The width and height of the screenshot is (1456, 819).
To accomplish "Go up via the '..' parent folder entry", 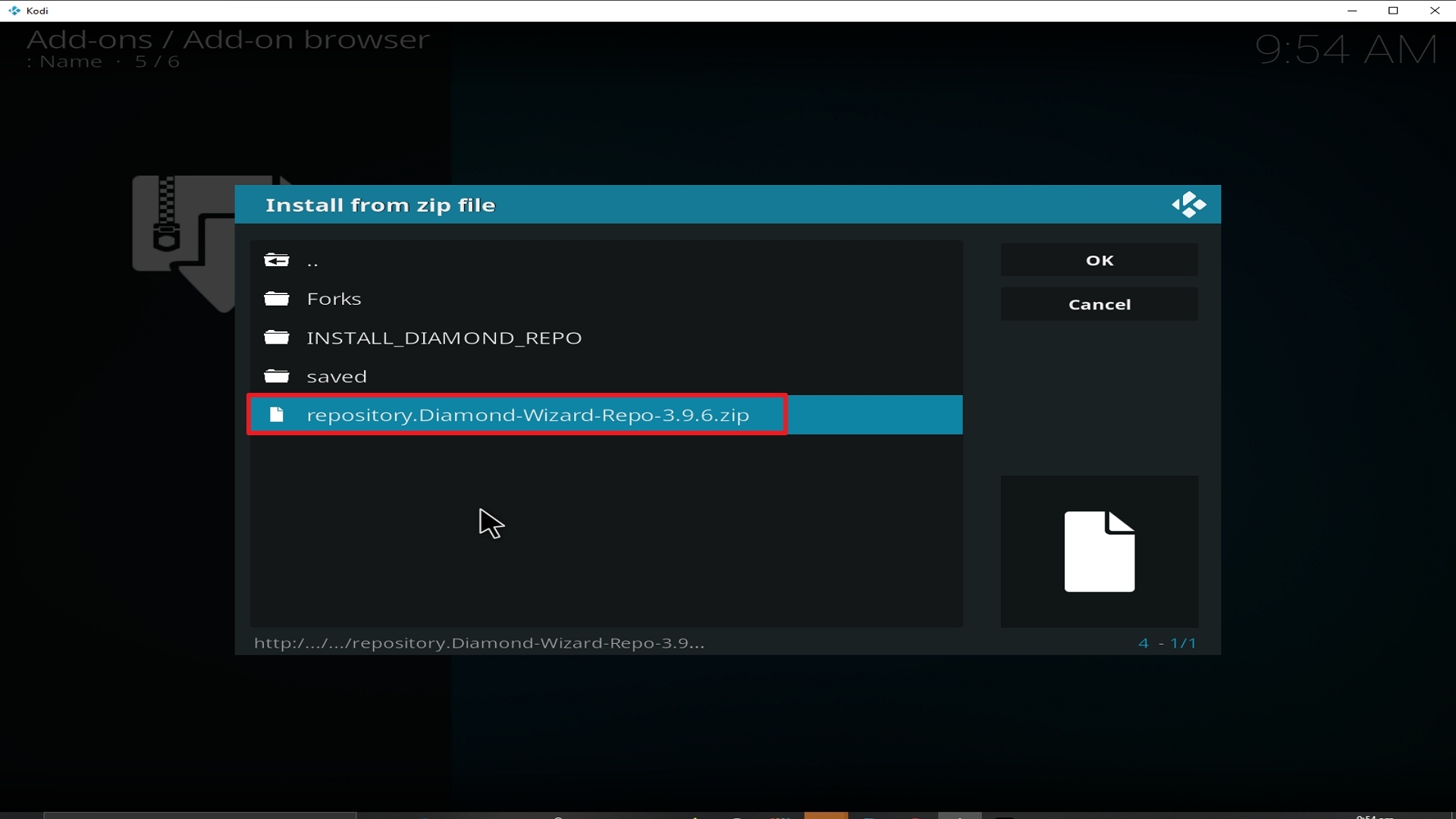I will [606, 261].
